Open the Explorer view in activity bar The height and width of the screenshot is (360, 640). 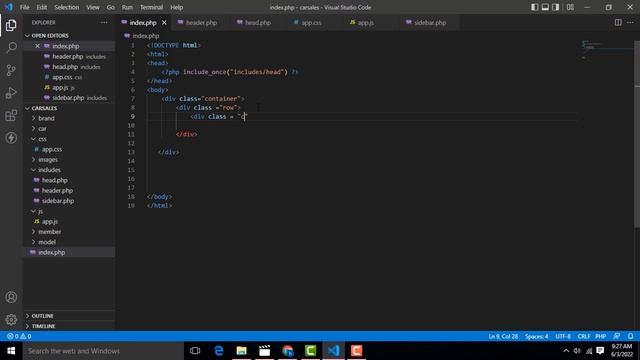[x=11, y=25]
